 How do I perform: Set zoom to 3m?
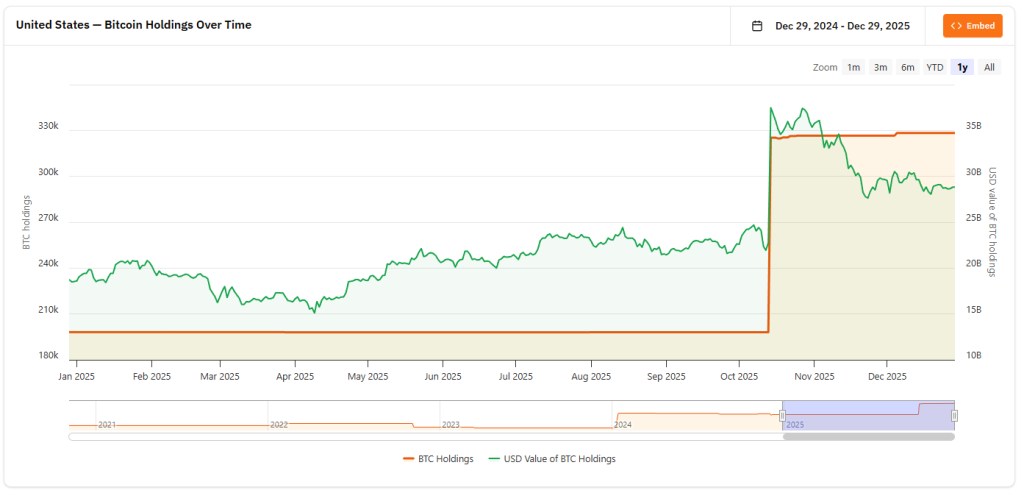880,67
